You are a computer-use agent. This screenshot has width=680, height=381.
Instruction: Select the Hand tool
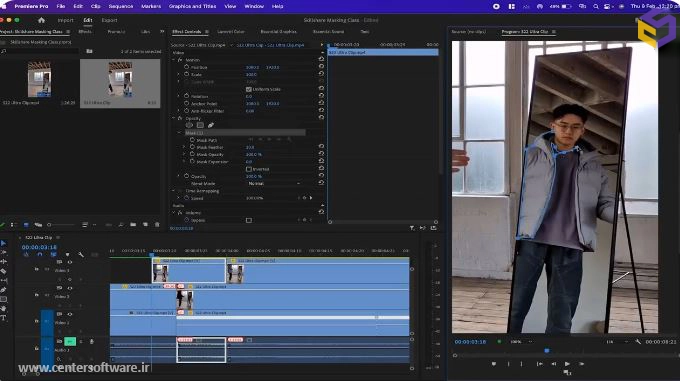[3, 309]
